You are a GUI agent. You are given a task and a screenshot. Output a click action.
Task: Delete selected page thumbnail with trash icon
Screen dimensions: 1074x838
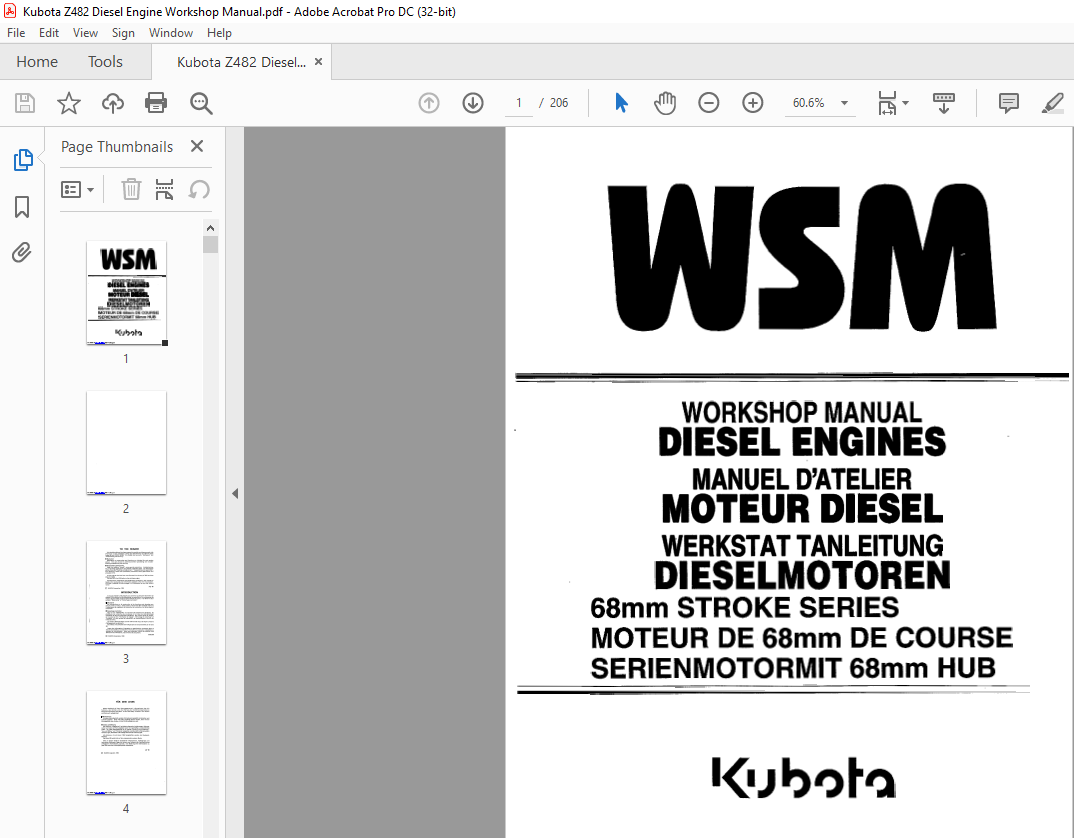point(131,189)
